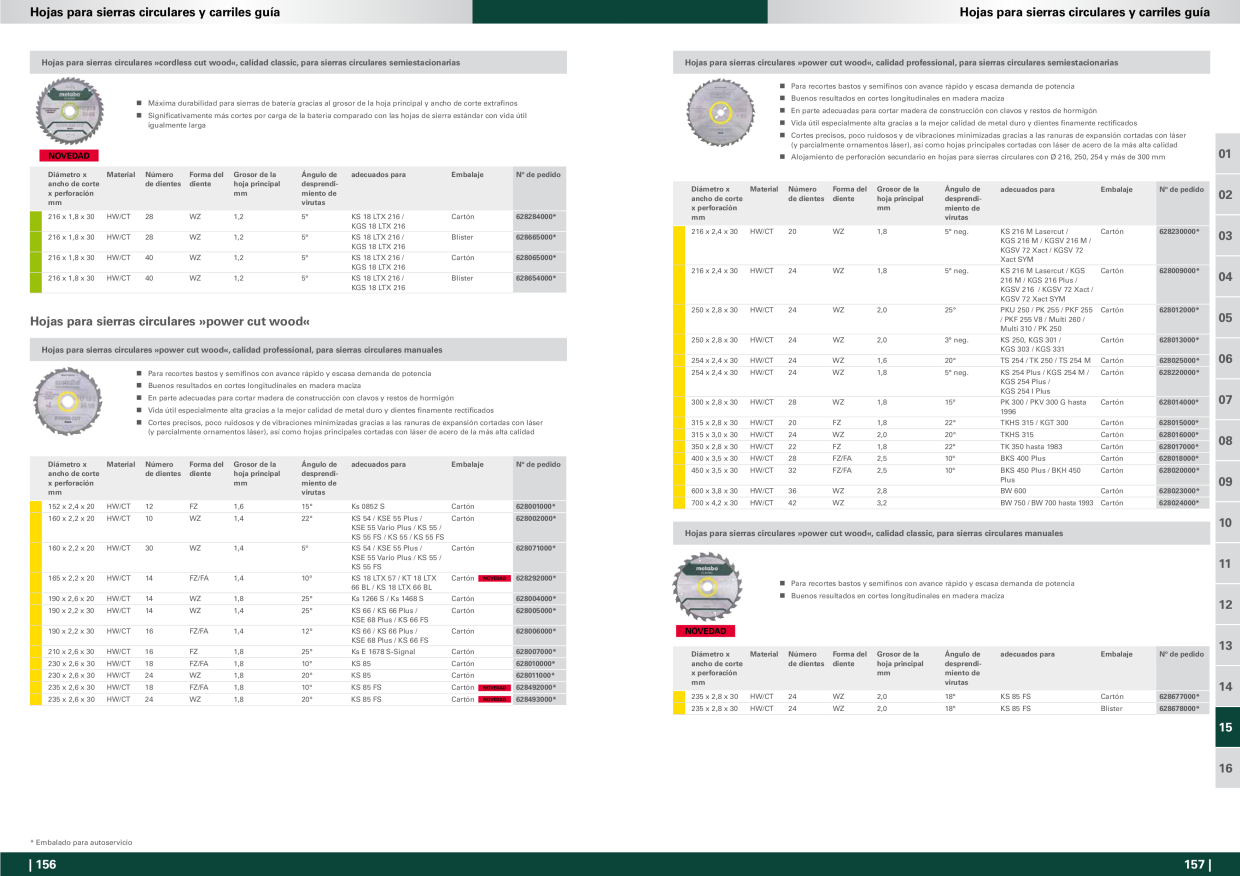Pick order number 628220000*
This screenshot has width=1240, height=876.
tap(1179, 373)
